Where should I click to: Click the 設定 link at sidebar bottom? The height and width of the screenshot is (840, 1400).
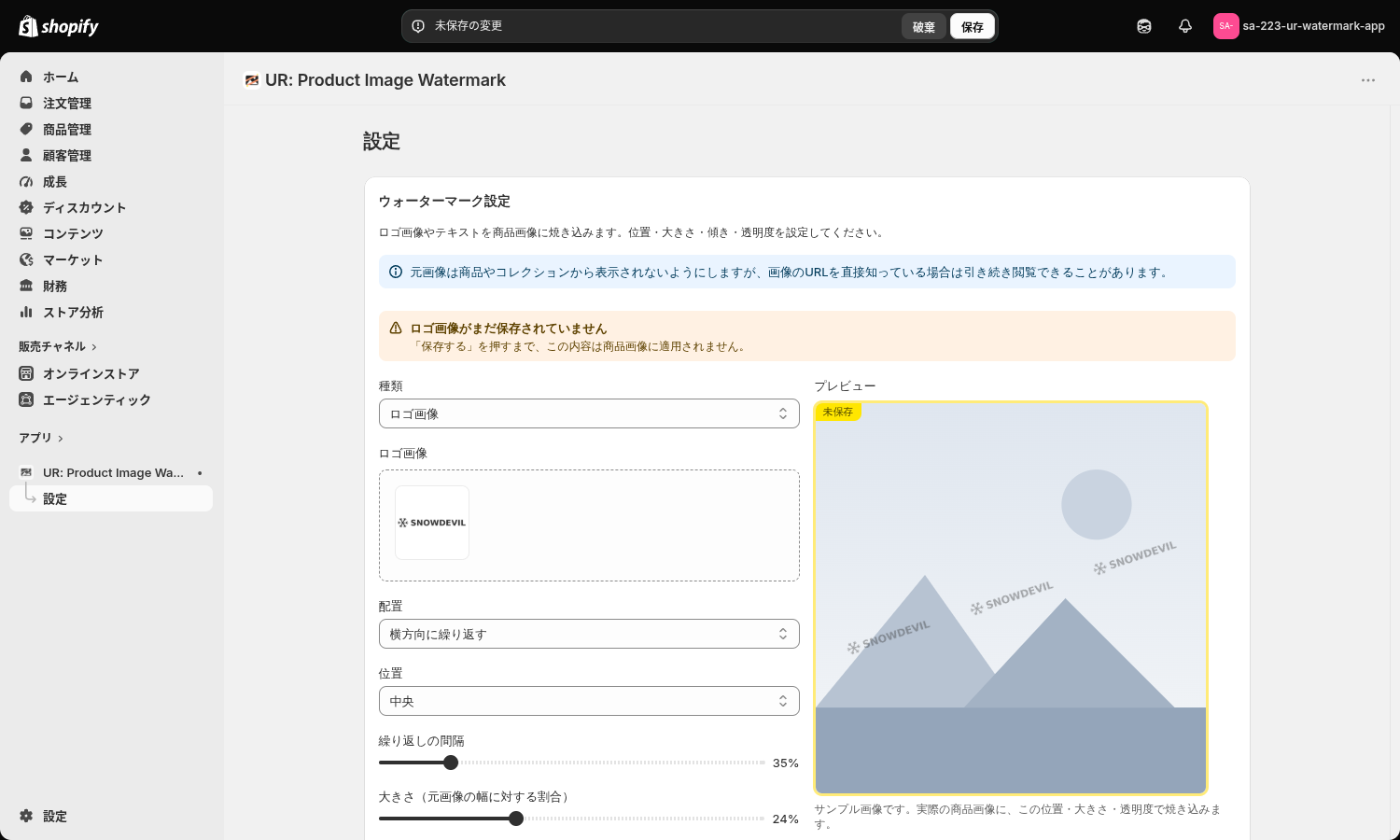tap(55, 816)
